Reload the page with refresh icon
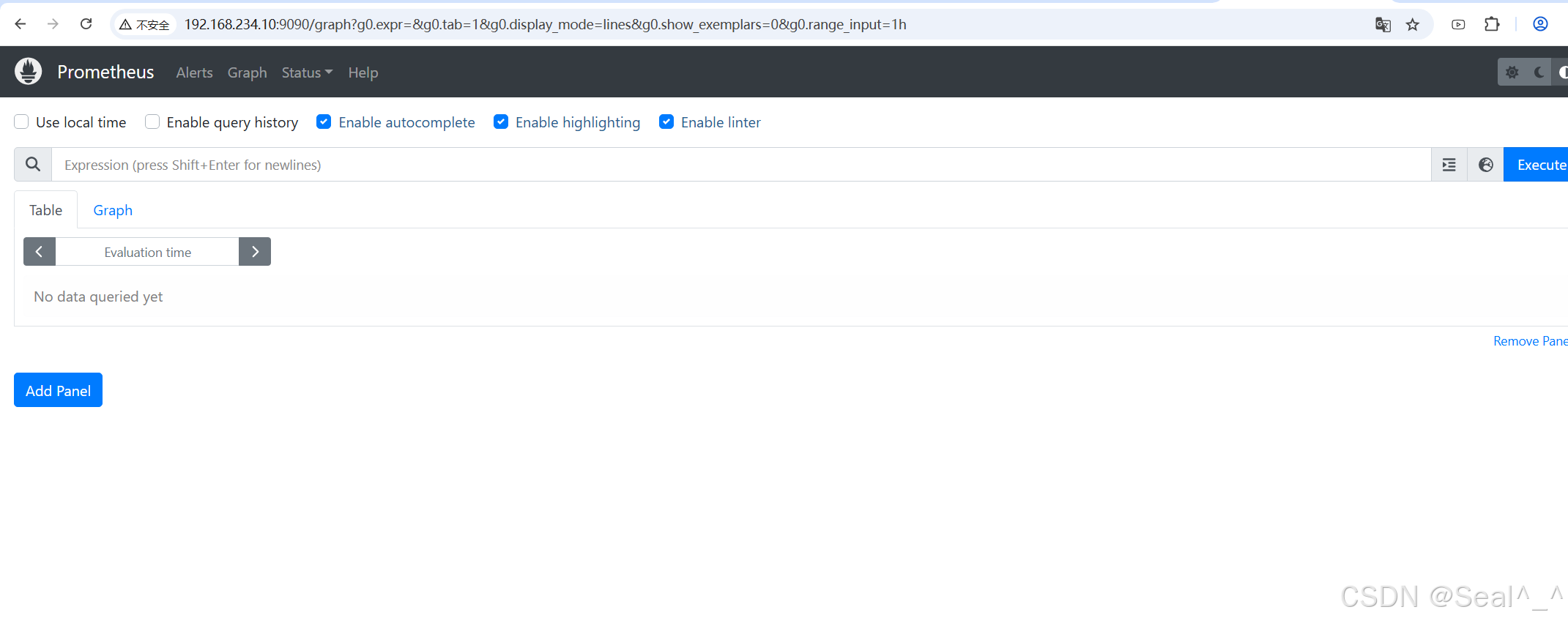The image size is (1568, 623). coord(86,24)
